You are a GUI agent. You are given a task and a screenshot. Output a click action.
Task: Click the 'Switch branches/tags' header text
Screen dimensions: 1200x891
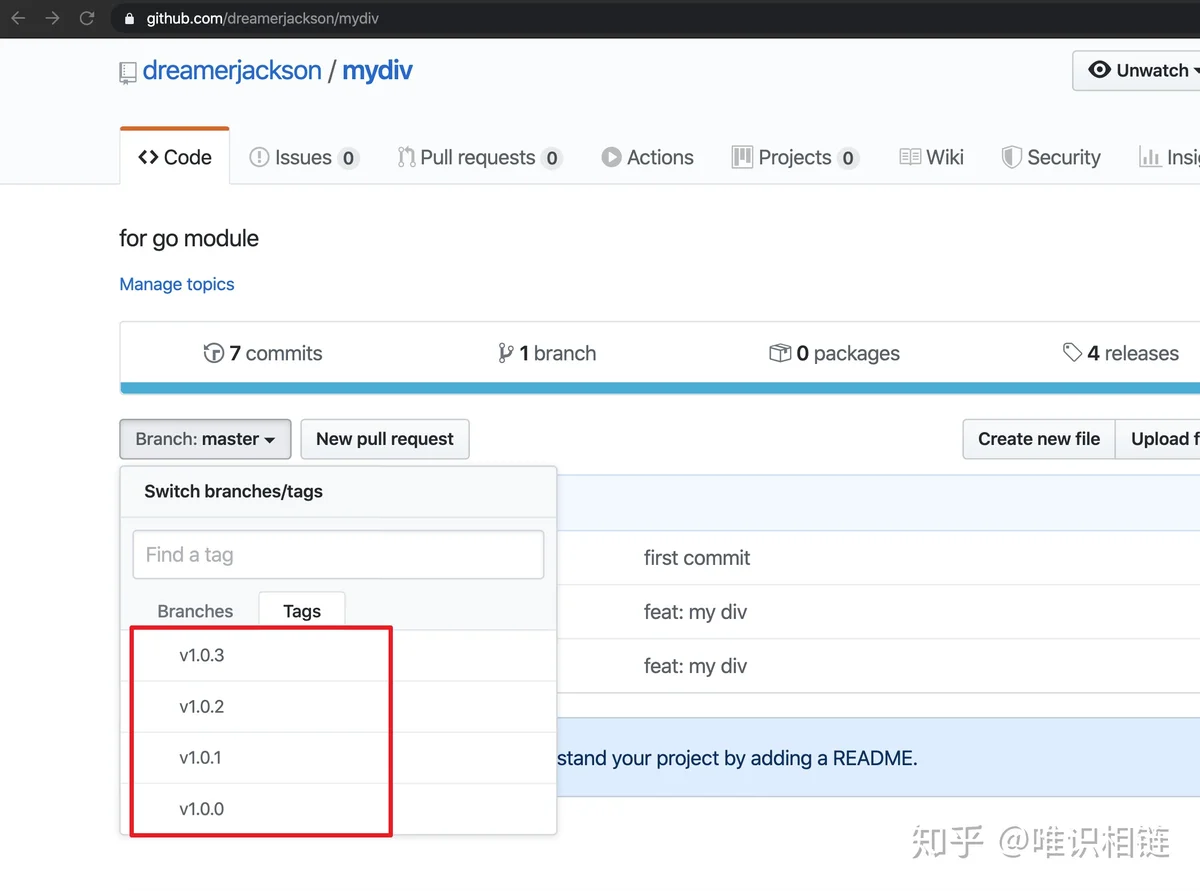click(233, 491)
